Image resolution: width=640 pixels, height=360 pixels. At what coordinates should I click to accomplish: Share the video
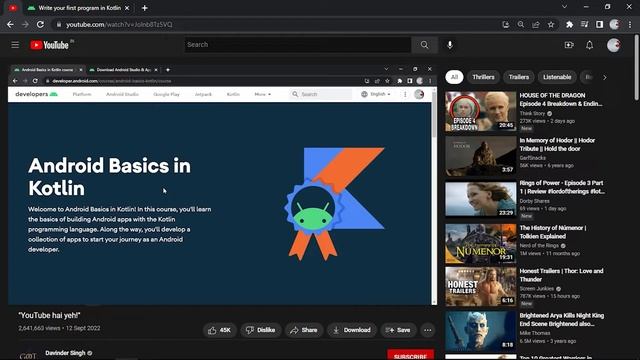304,330
